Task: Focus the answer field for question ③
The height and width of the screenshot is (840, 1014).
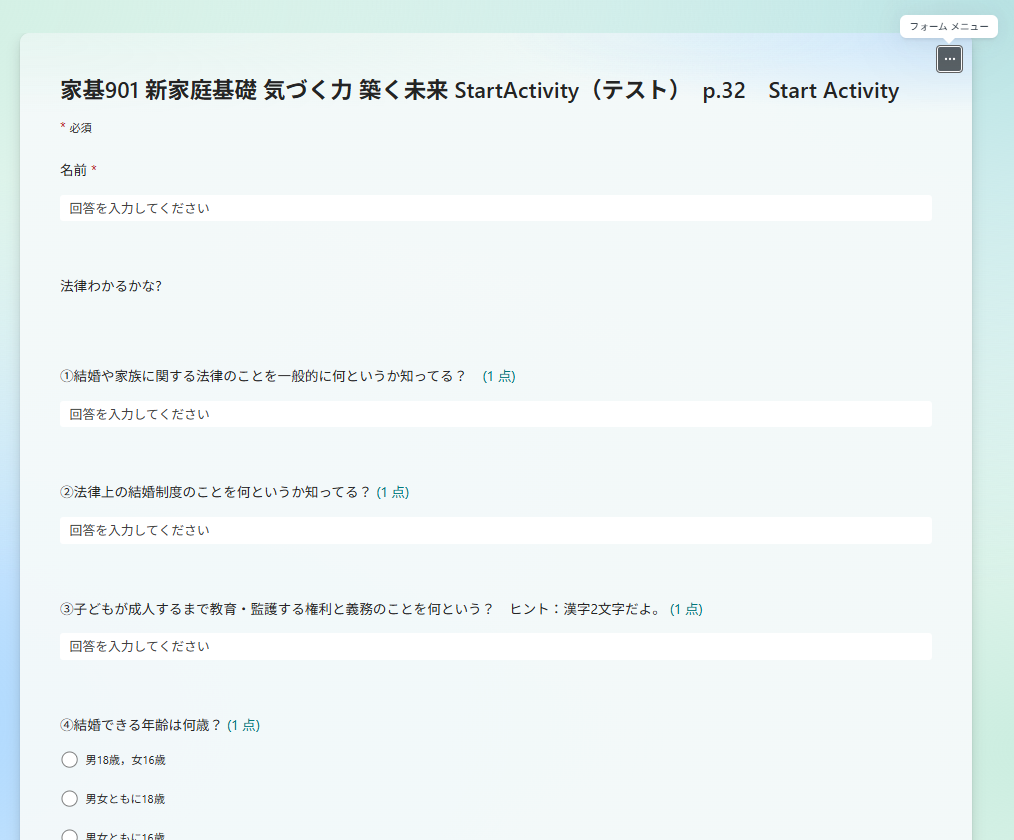Action: pyautogui.click(x=495, y=647)
